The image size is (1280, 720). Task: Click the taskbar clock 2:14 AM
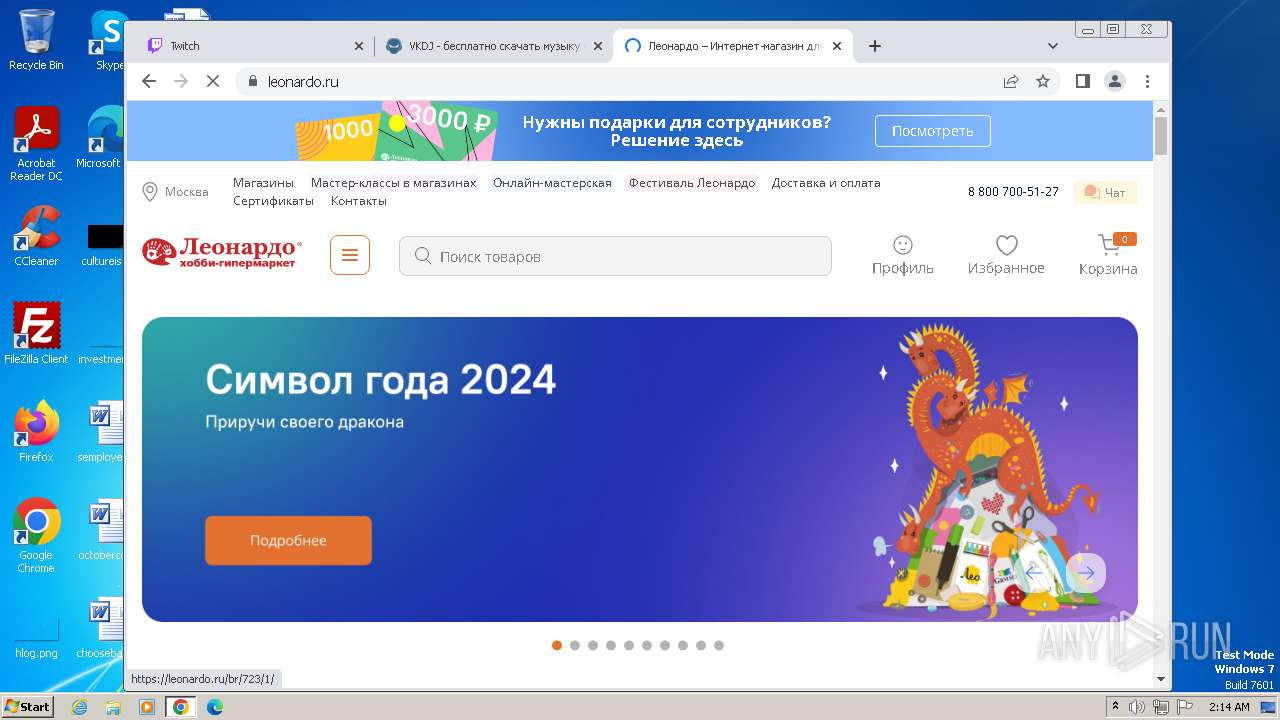tap(1229, 707)
